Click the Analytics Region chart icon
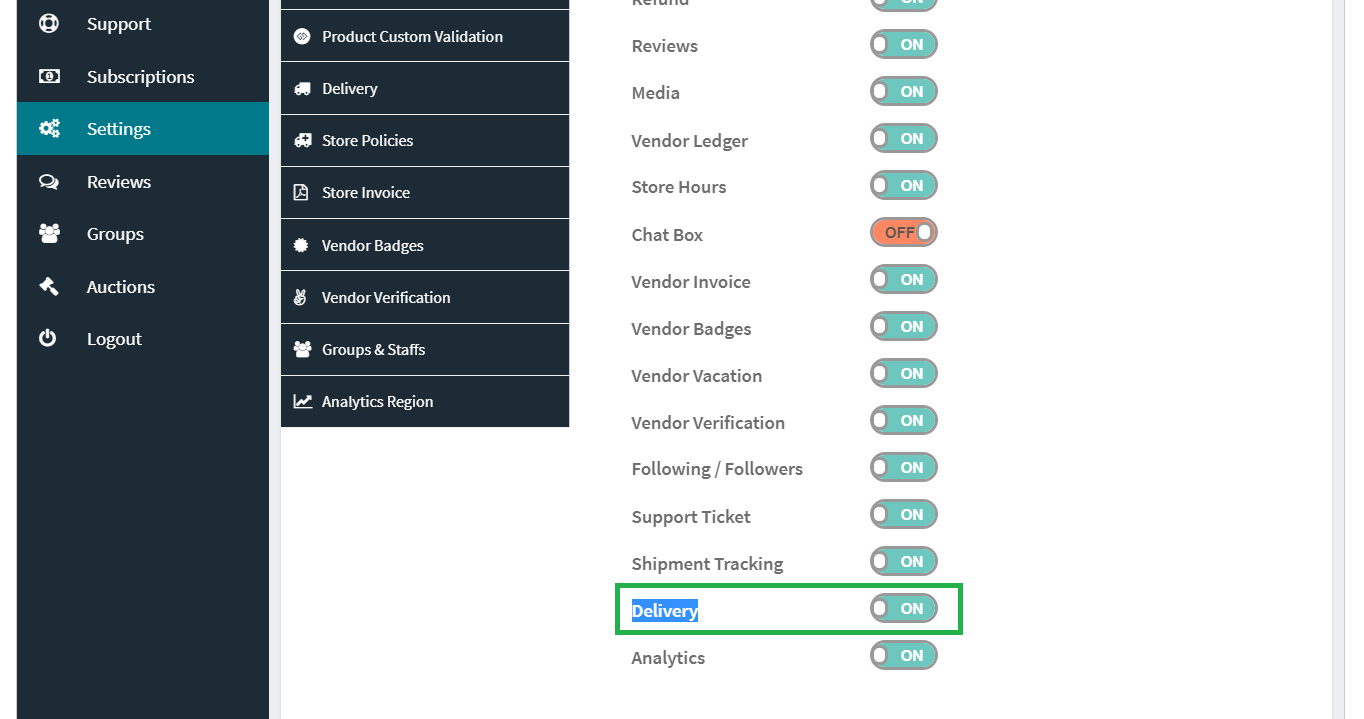This screenshot has height=719, width=1364. pos(302,401)
